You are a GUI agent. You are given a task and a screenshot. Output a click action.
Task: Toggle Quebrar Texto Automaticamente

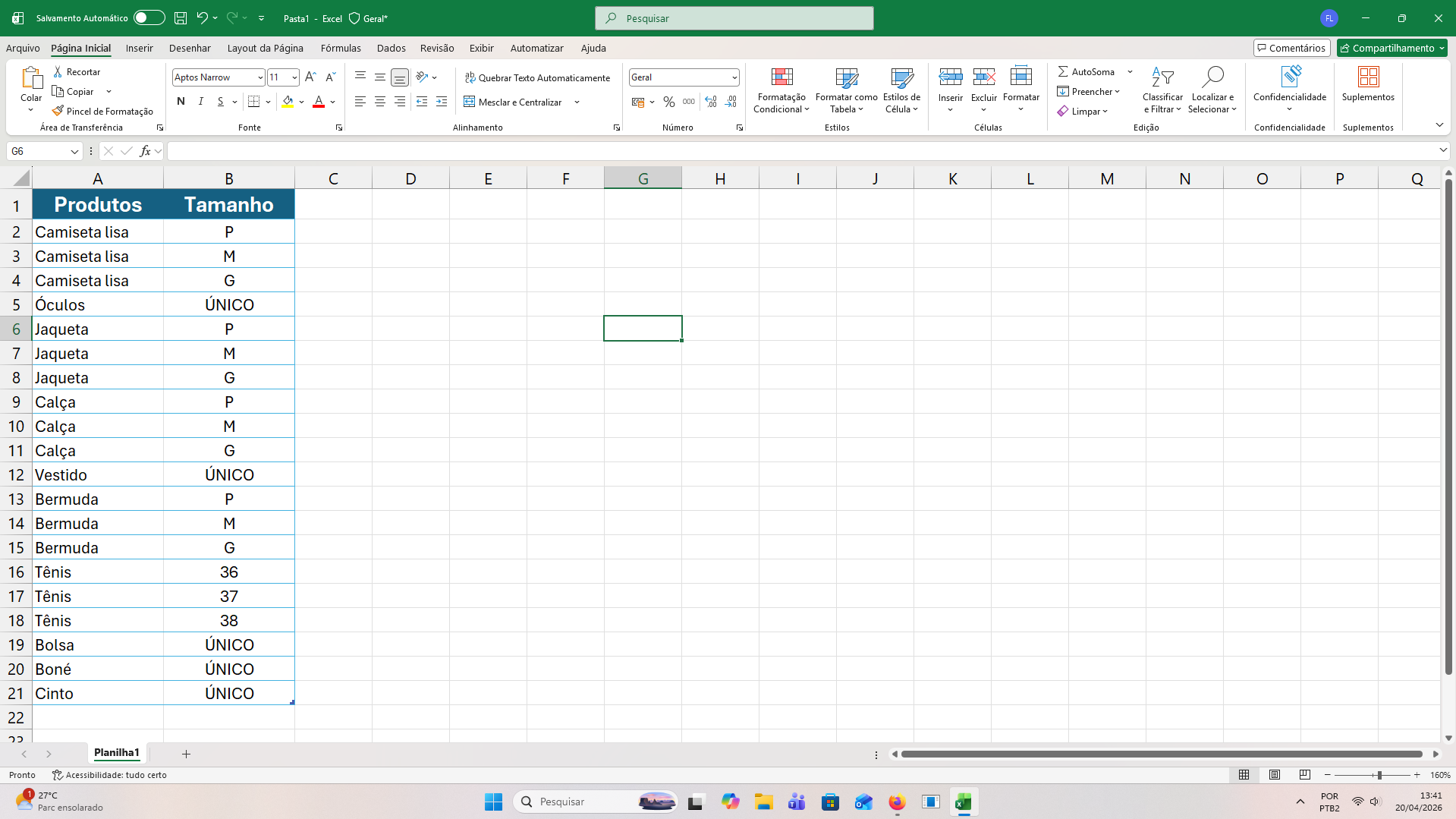point(537,77)
